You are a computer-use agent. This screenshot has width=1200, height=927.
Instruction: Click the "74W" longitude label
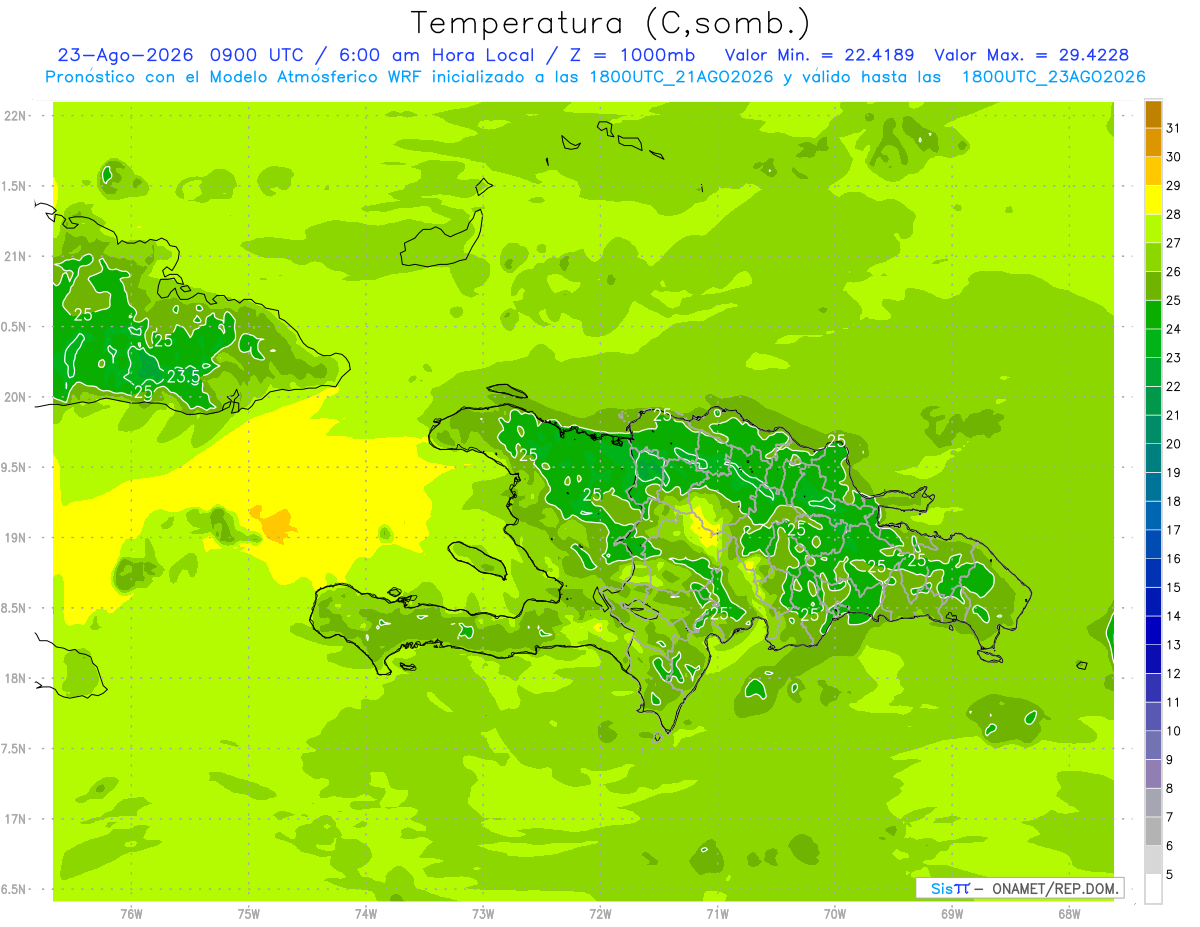click(x=366, y=913)
